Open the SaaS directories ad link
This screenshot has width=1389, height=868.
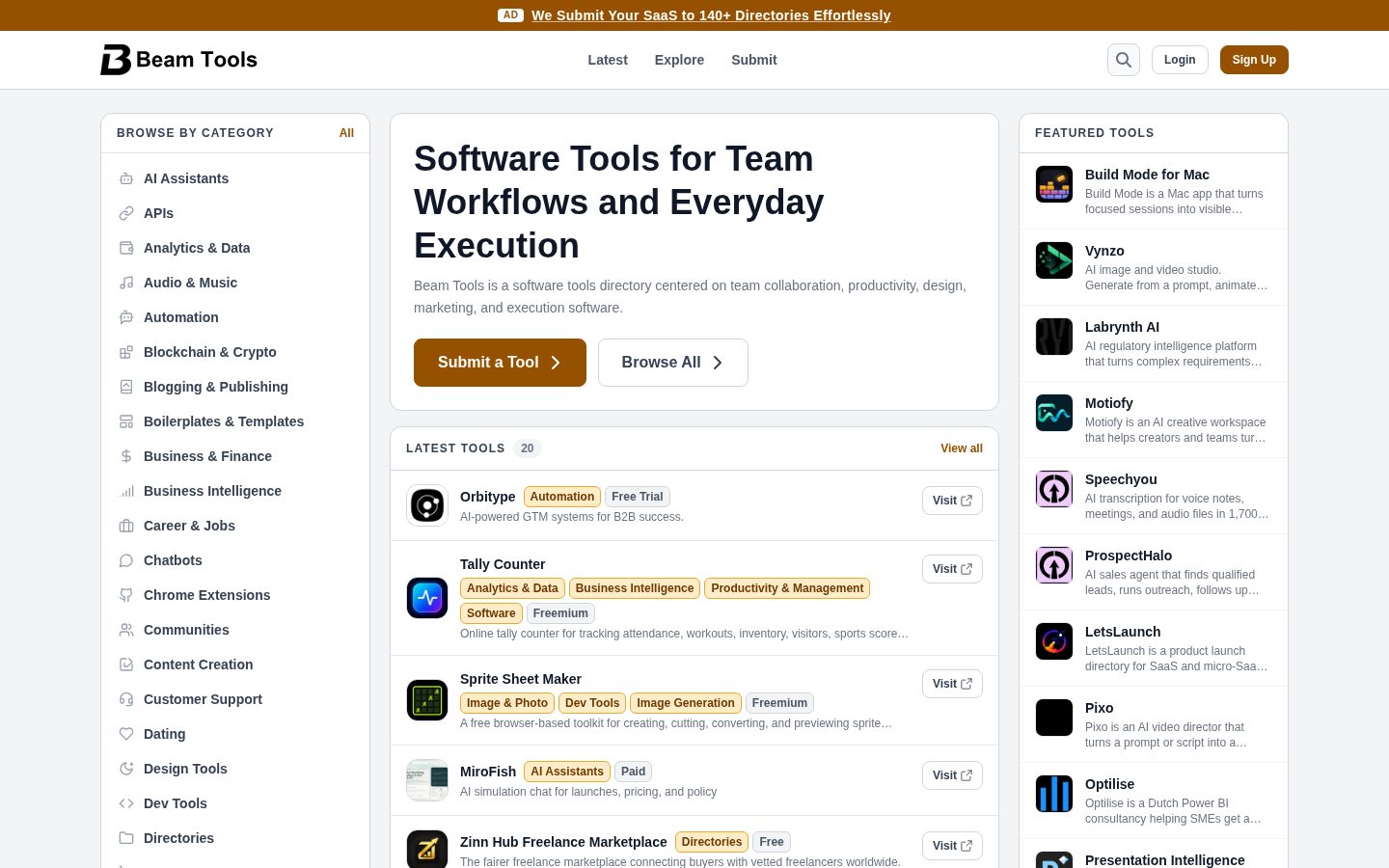click(711, 15)
